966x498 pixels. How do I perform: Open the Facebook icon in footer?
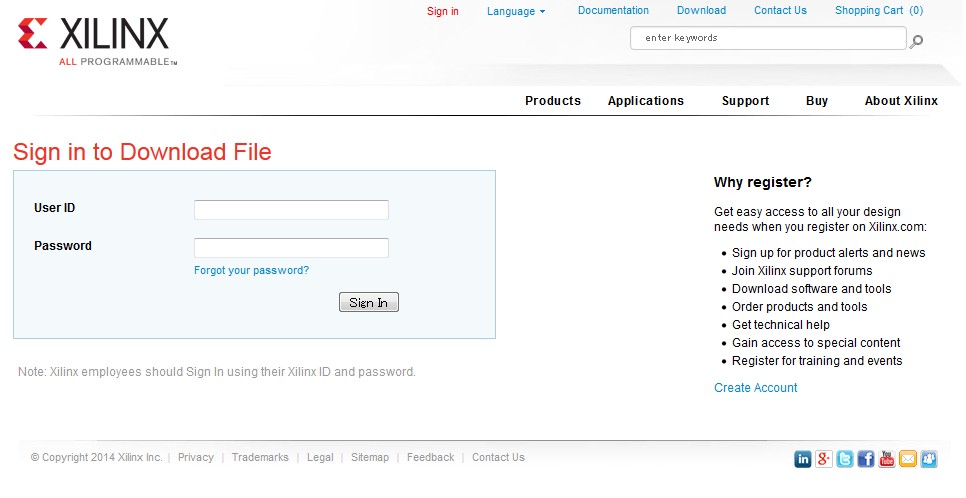pos(866,459)
